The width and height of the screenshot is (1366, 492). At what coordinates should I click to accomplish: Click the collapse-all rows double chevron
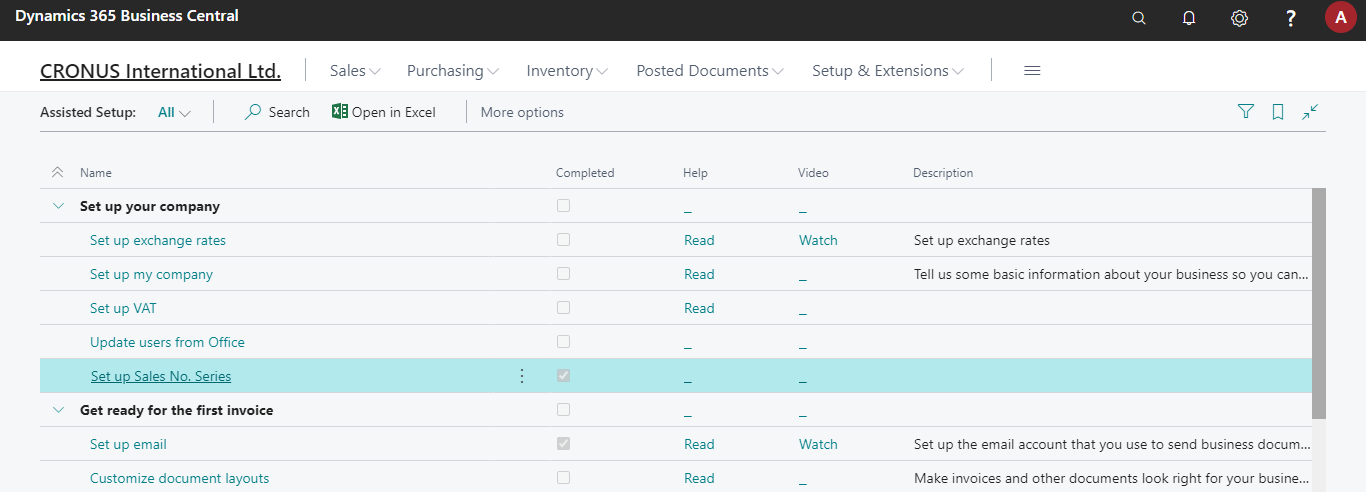[57, 173]
